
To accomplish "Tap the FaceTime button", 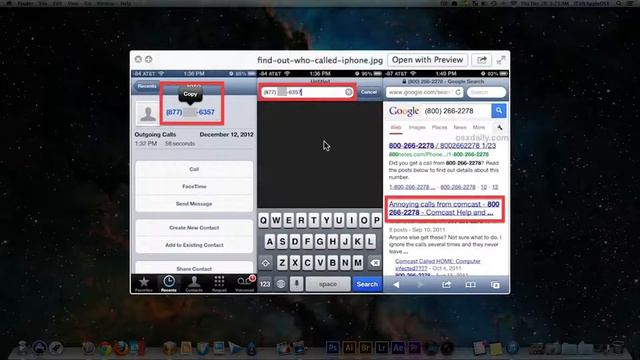I will (194, 186).
